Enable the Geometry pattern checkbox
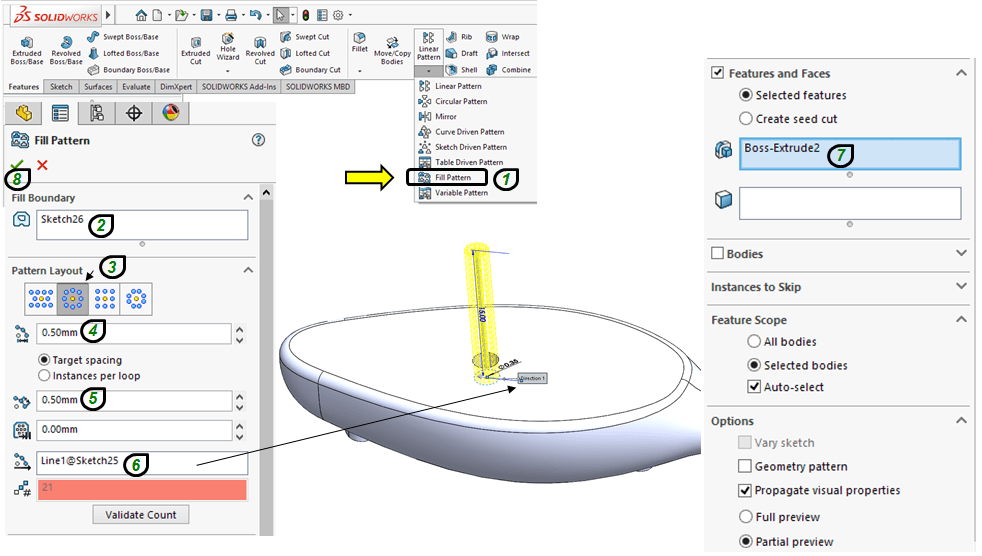Screen dimensions: 982x556 tap(745, 466)
